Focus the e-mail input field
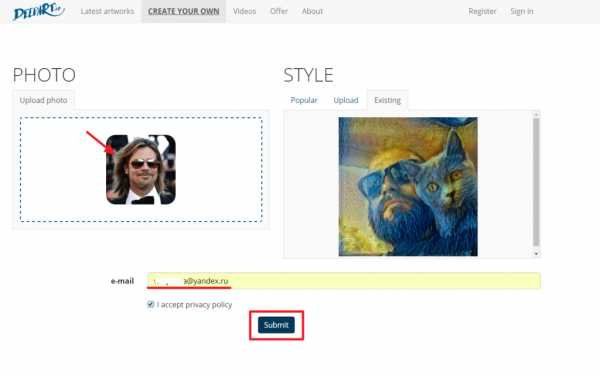This screenshot has width=600, height=375. click(344, 281)
